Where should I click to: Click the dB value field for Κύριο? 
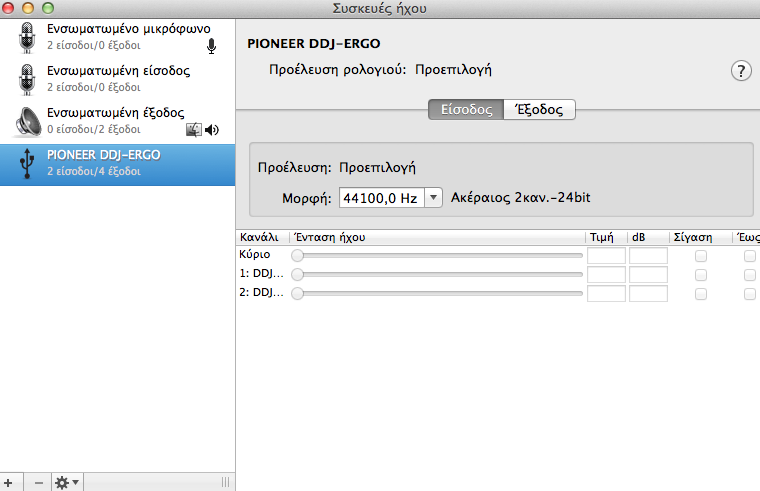pyautogui.click(x=649, y=255)
